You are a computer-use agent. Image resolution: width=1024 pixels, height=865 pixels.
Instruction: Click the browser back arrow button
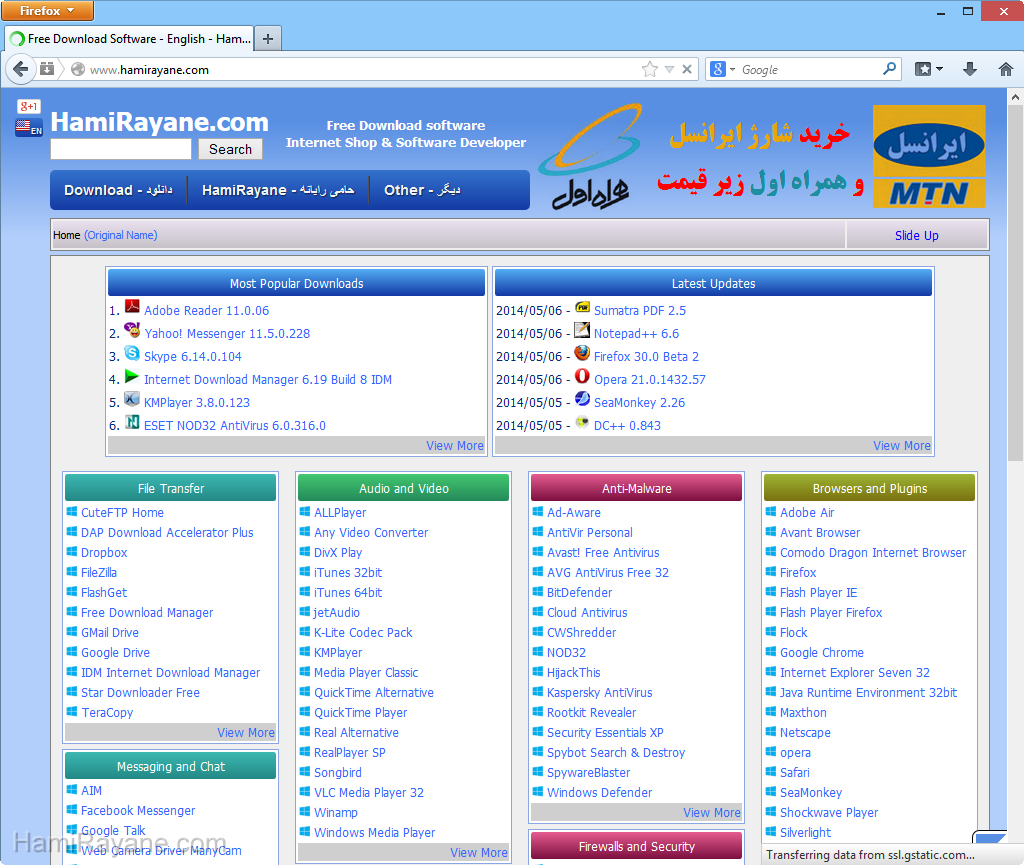coord(21,69)
